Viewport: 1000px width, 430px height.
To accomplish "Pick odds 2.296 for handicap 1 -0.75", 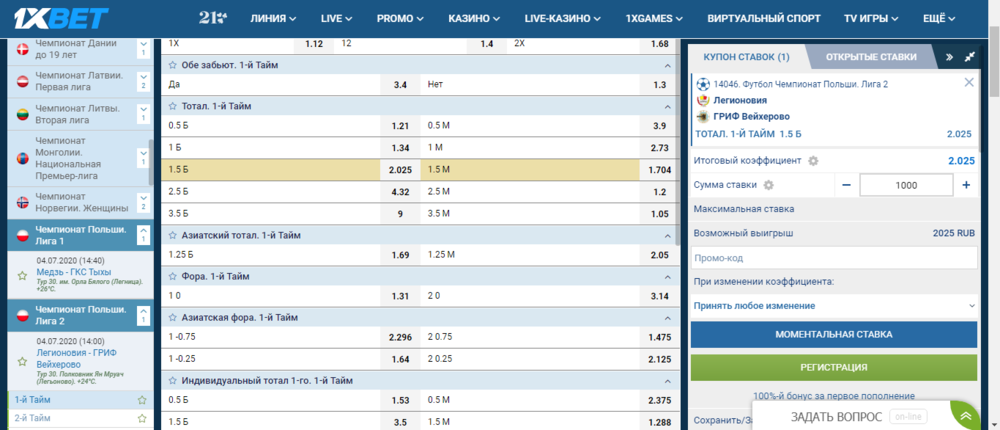I will point(400,338).
